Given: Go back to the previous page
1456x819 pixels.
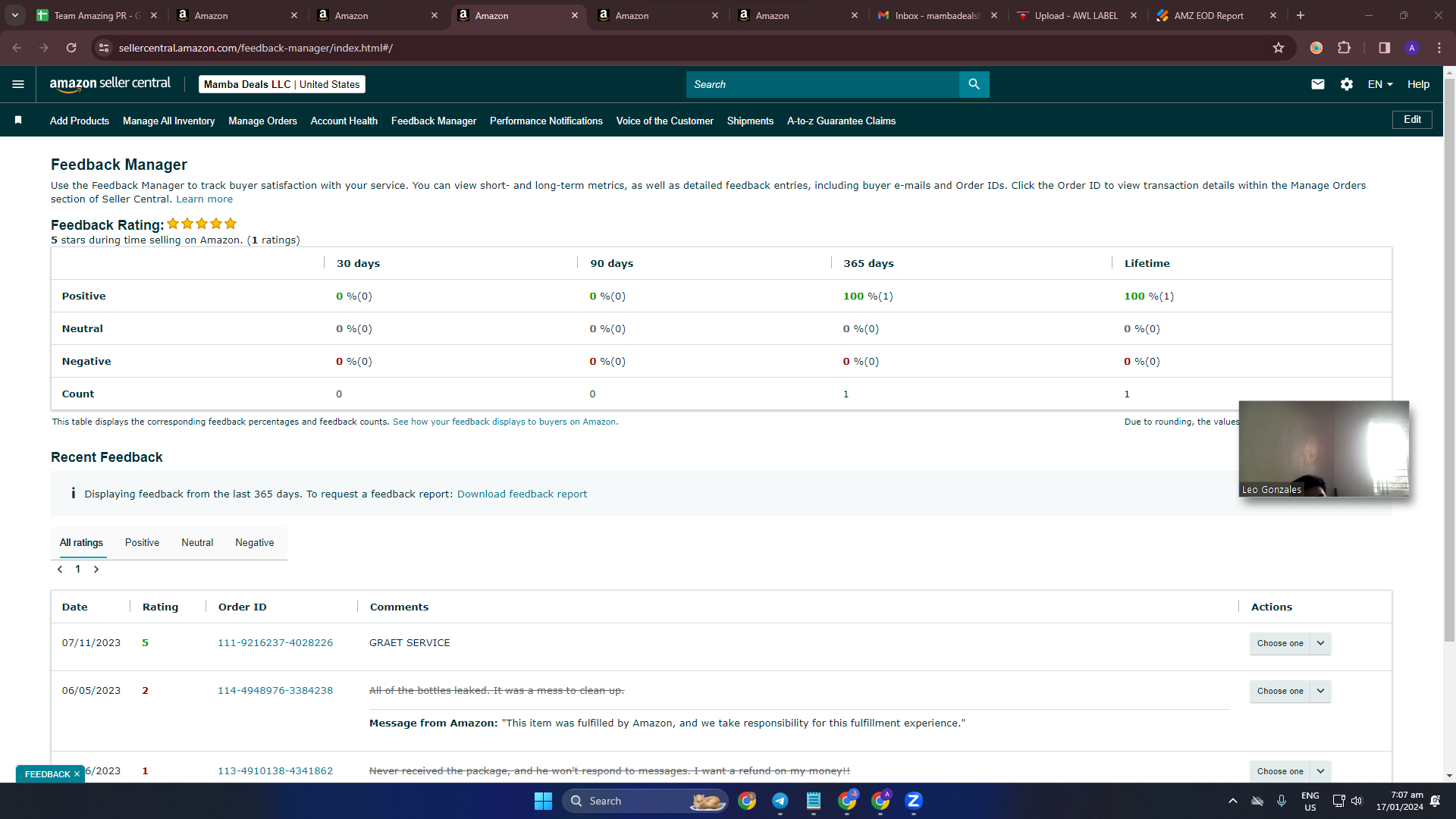Looking at the screenshot, I should click(17, 48).
